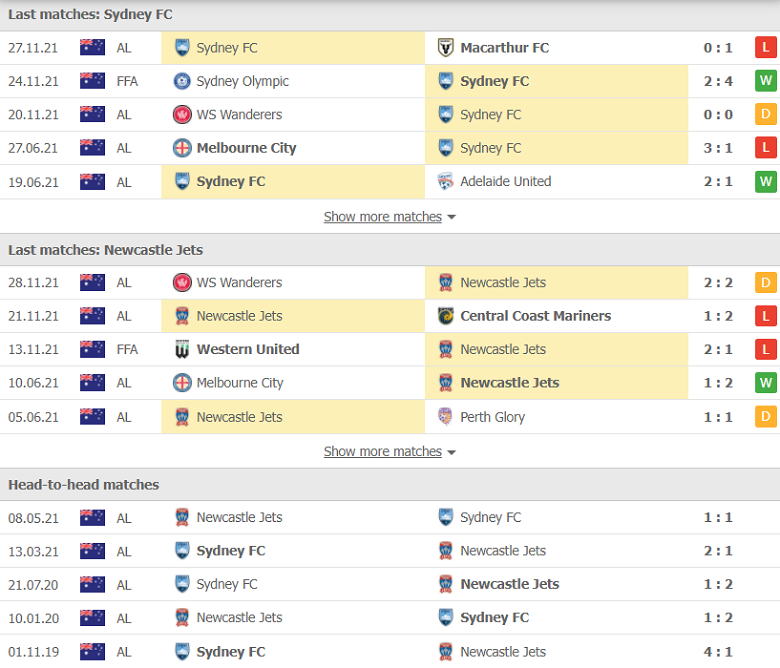
Task: Expand more matches under Newcastle Jets section
Action: point(390,452)
